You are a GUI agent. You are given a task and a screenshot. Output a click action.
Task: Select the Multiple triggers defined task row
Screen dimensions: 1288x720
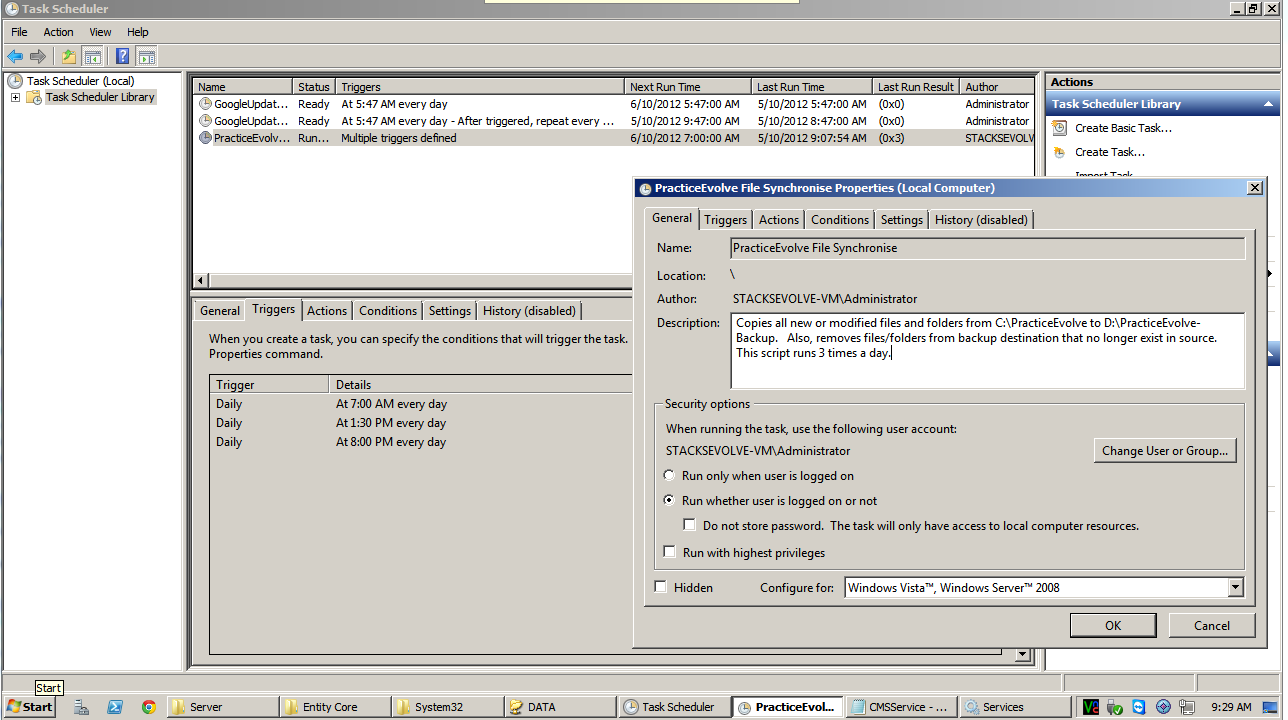point(615,138)
